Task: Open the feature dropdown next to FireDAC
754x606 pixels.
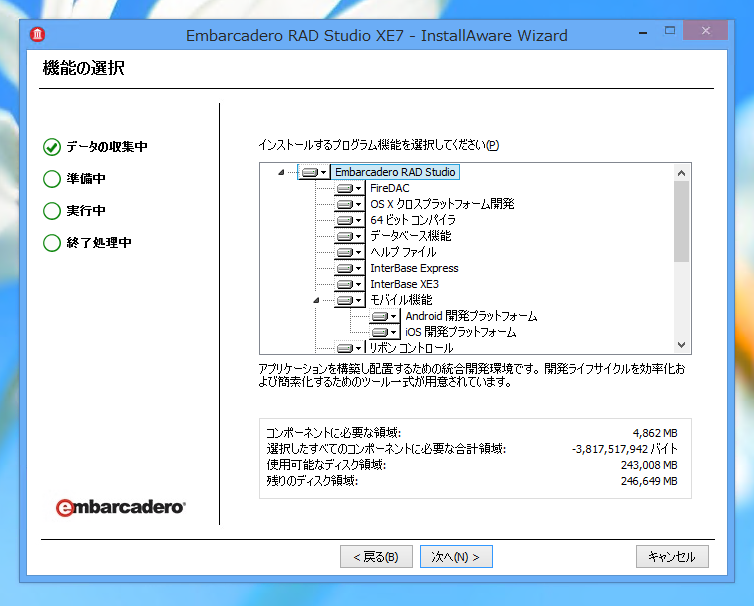Action: coord(349,188)
